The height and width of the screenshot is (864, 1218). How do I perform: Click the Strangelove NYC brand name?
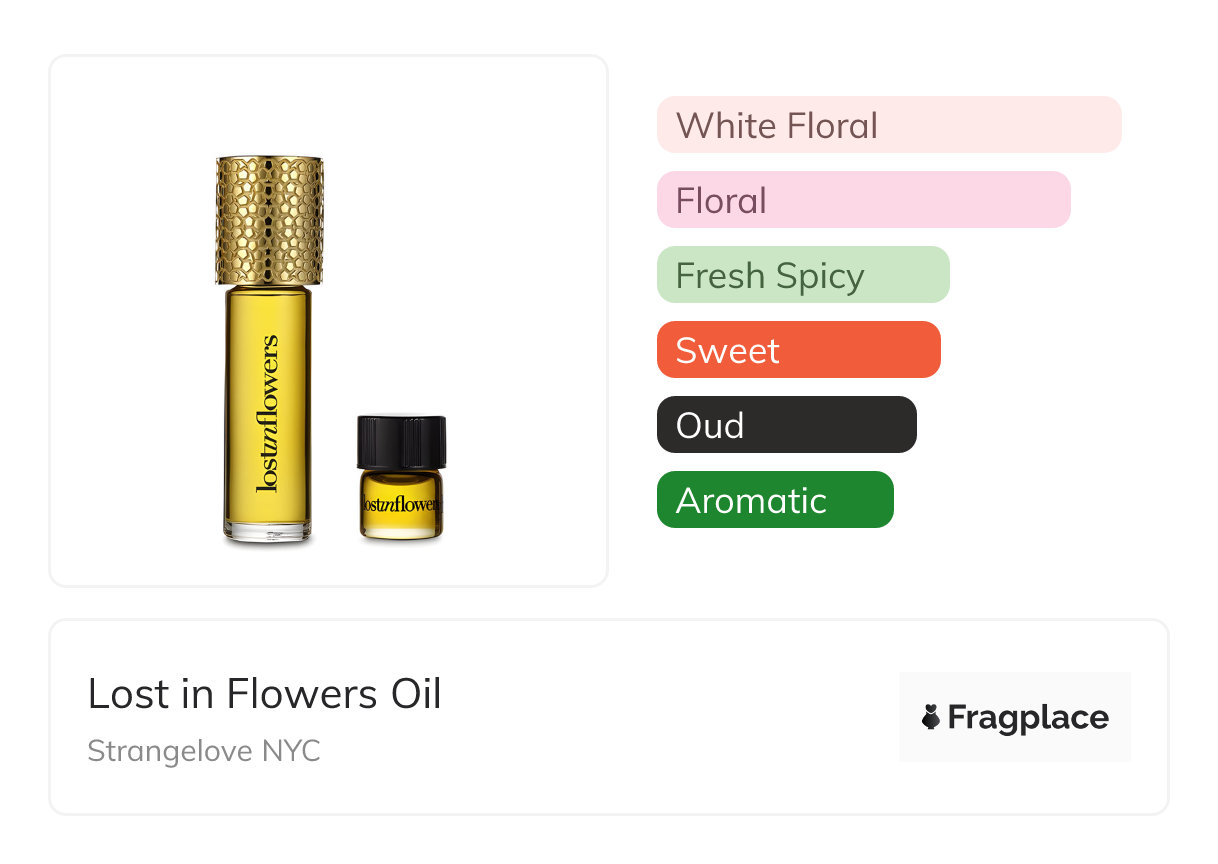pyautogui.click(x=204, y=751)
